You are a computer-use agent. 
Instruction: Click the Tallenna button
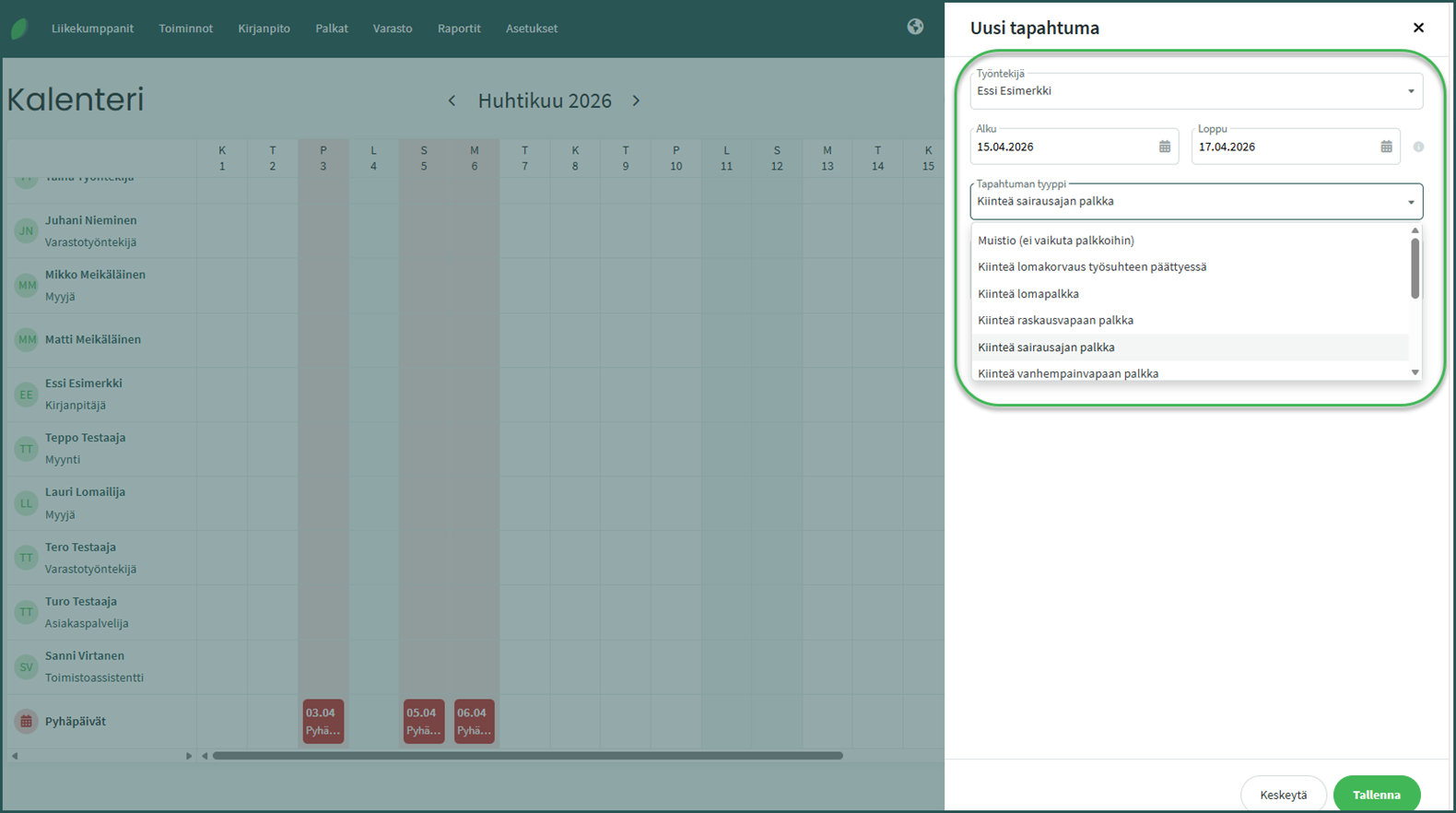coord(1376,794)
